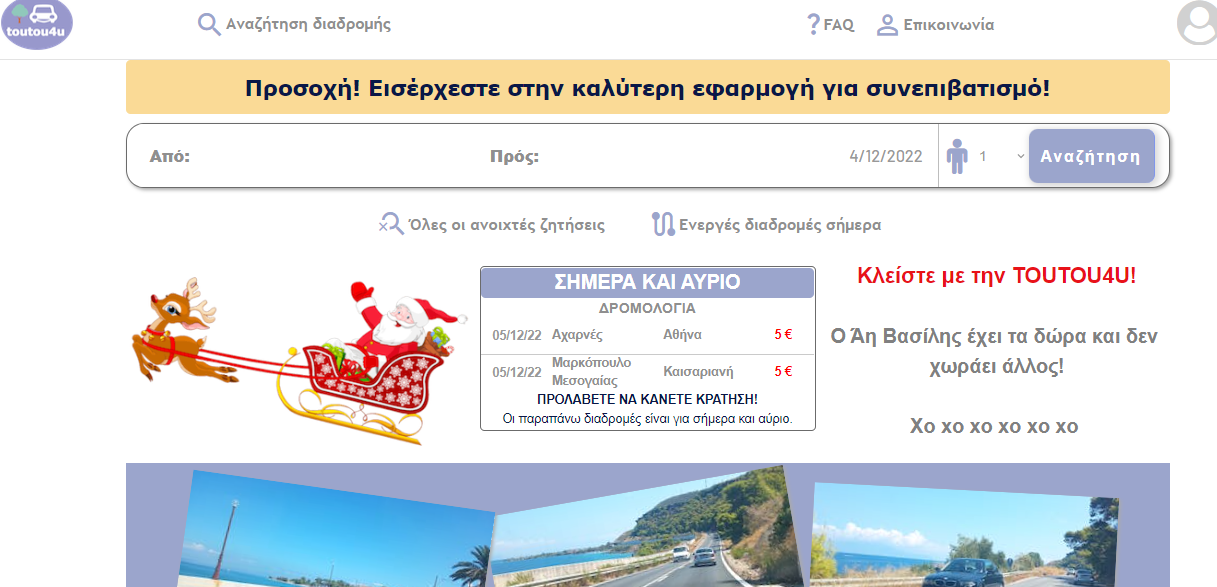Click the ΣΗΜΕΡΑ ΚΑΙ ΑΥΡΙΟ header
The width and height of the screenshot is (1217, 587).
(x=648, y=282)
